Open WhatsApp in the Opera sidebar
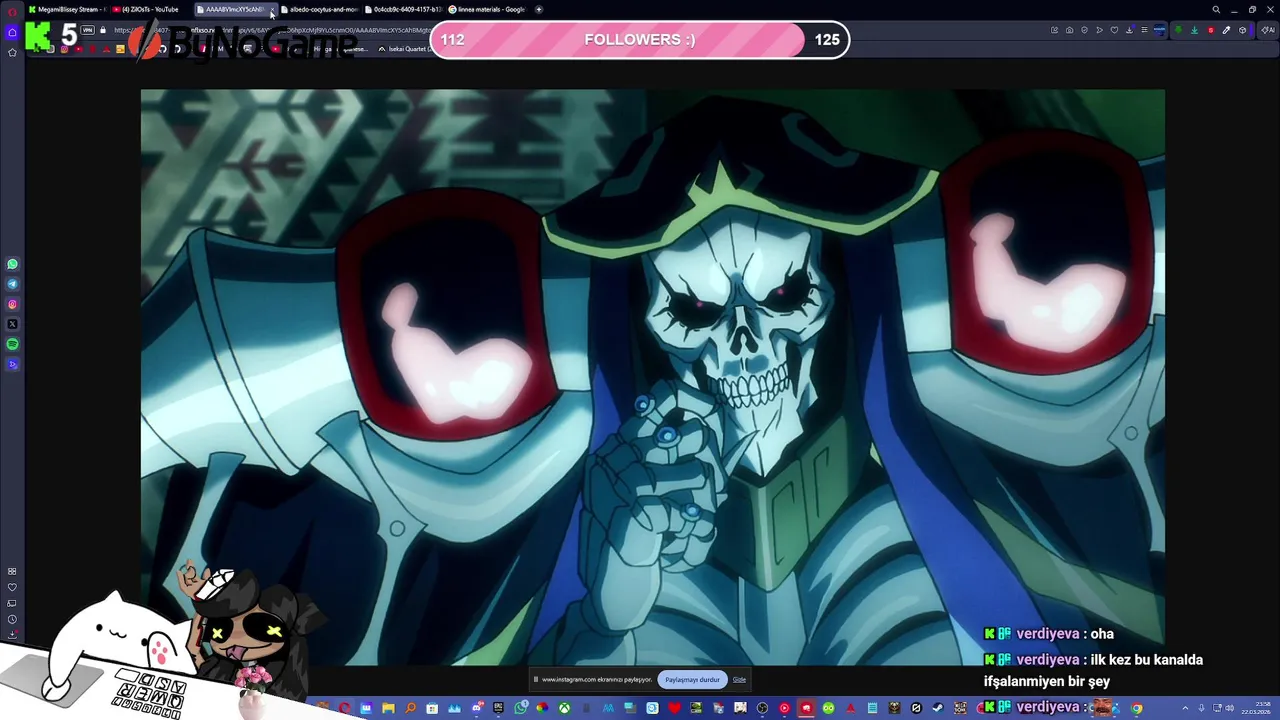This screenshot has width=1280, height=720. (12, 264)
